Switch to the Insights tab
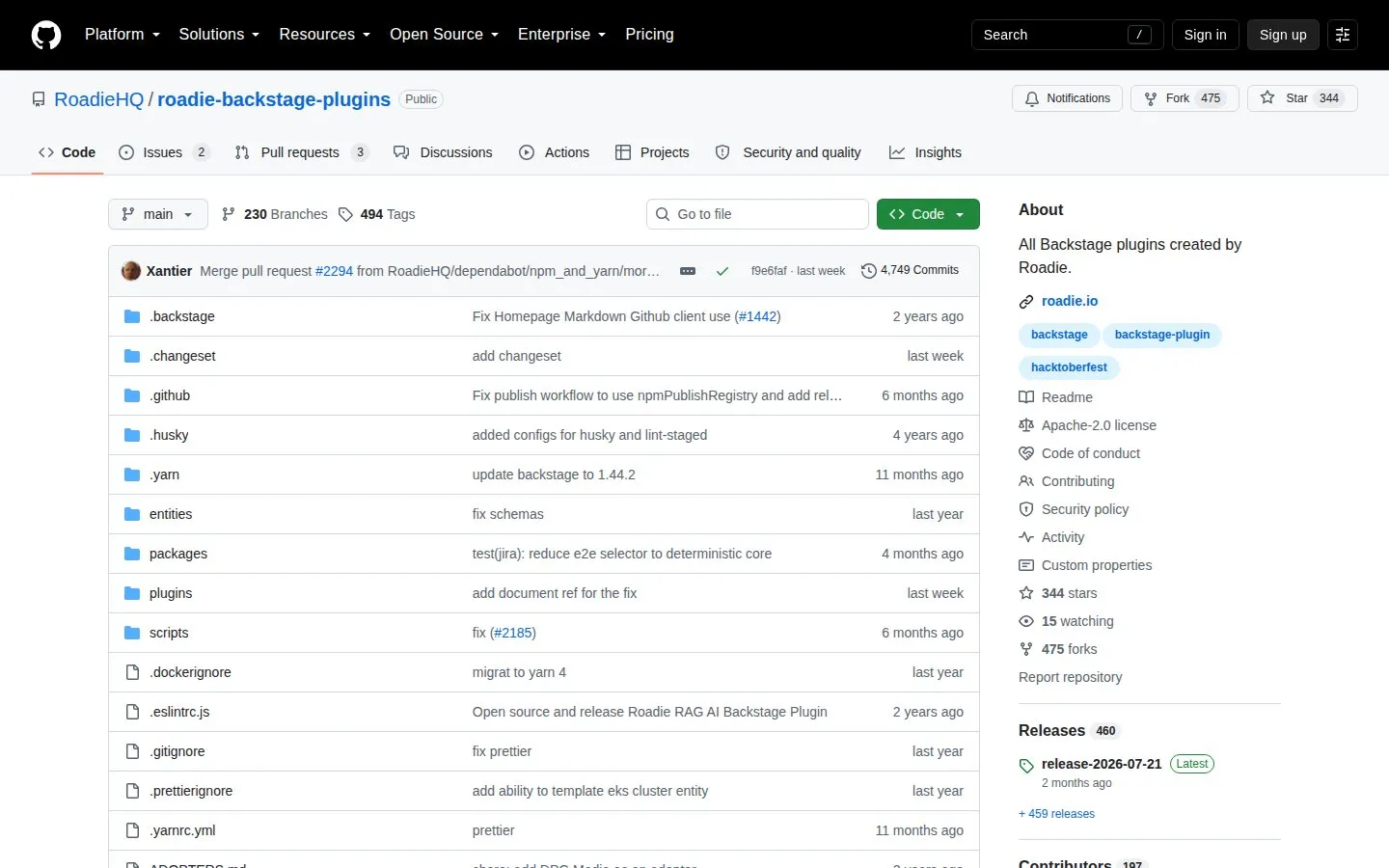1389x868 pixels. 926,152
